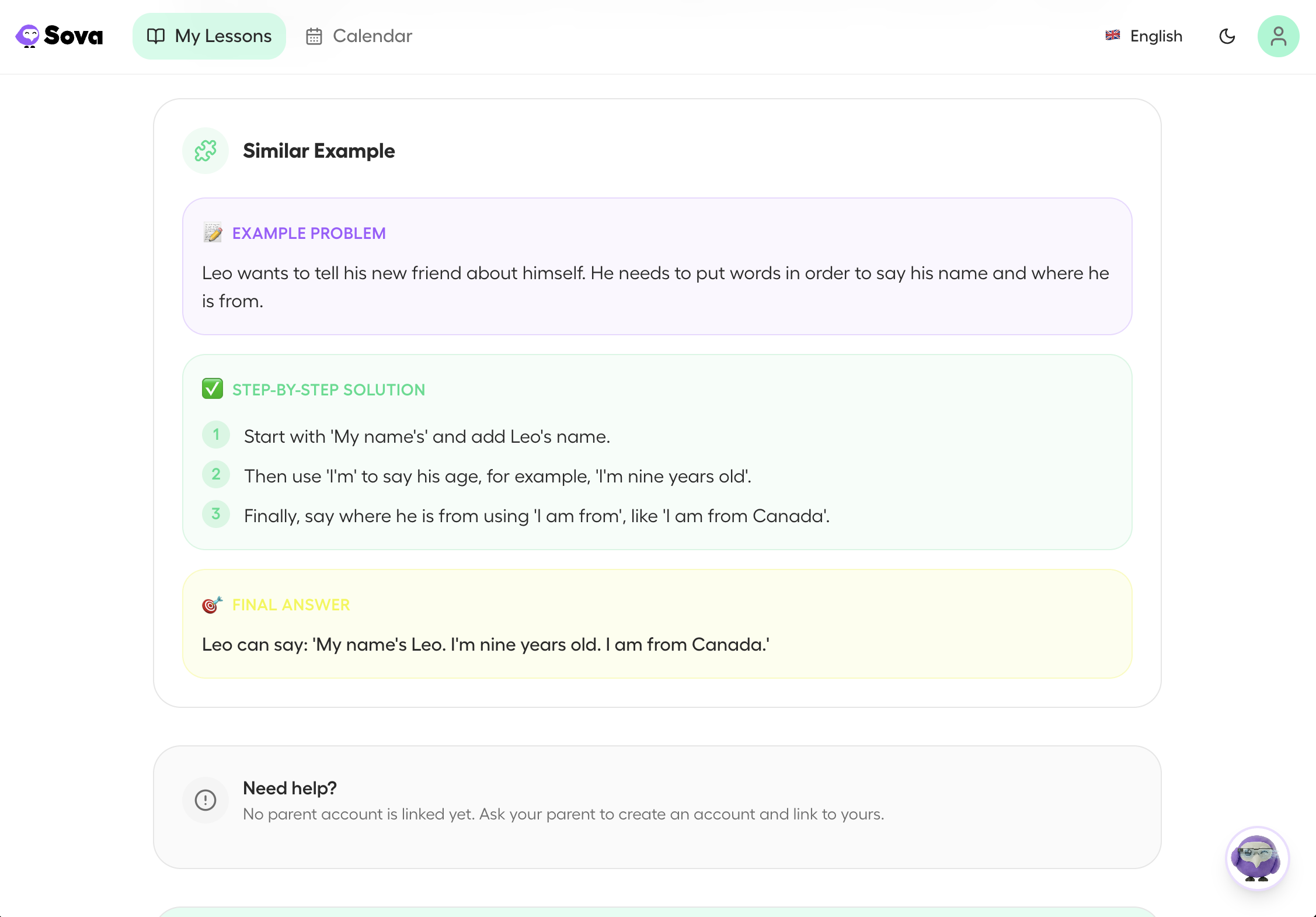Click the dart target Final Answer icon
The height and width of the screenshot is (917, 1316).
pos(213,605)
